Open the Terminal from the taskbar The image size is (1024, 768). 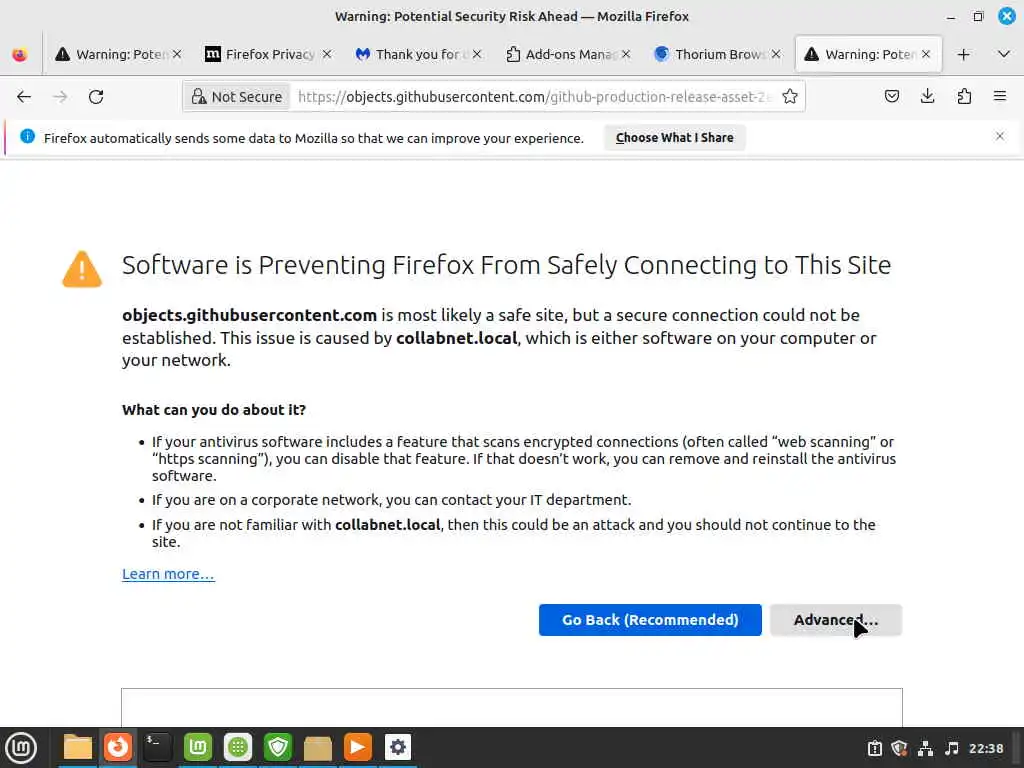(x=158, y=747)
